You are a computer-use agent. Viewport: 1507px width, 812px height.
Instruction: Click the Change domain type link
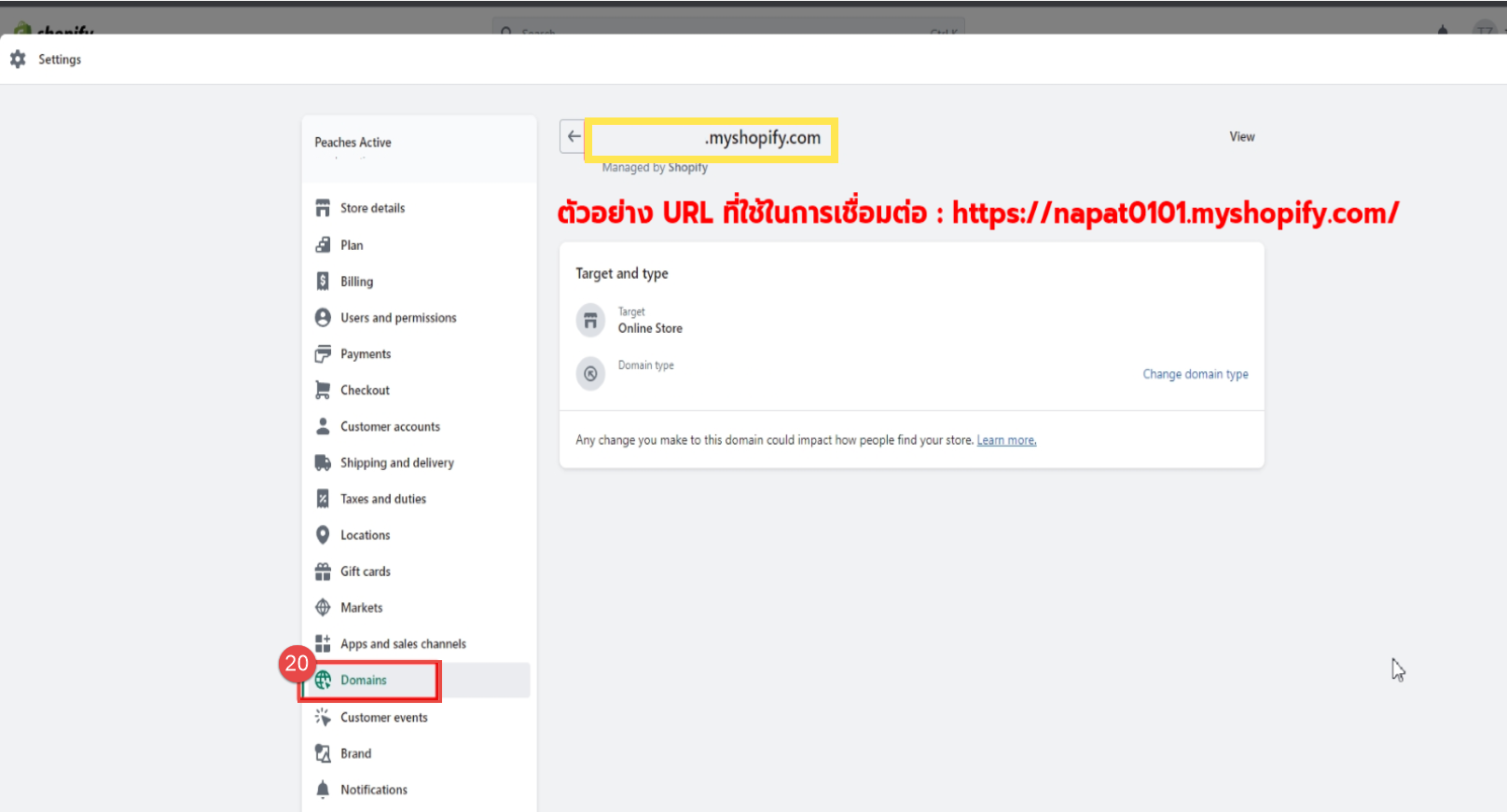[1196, 374]
